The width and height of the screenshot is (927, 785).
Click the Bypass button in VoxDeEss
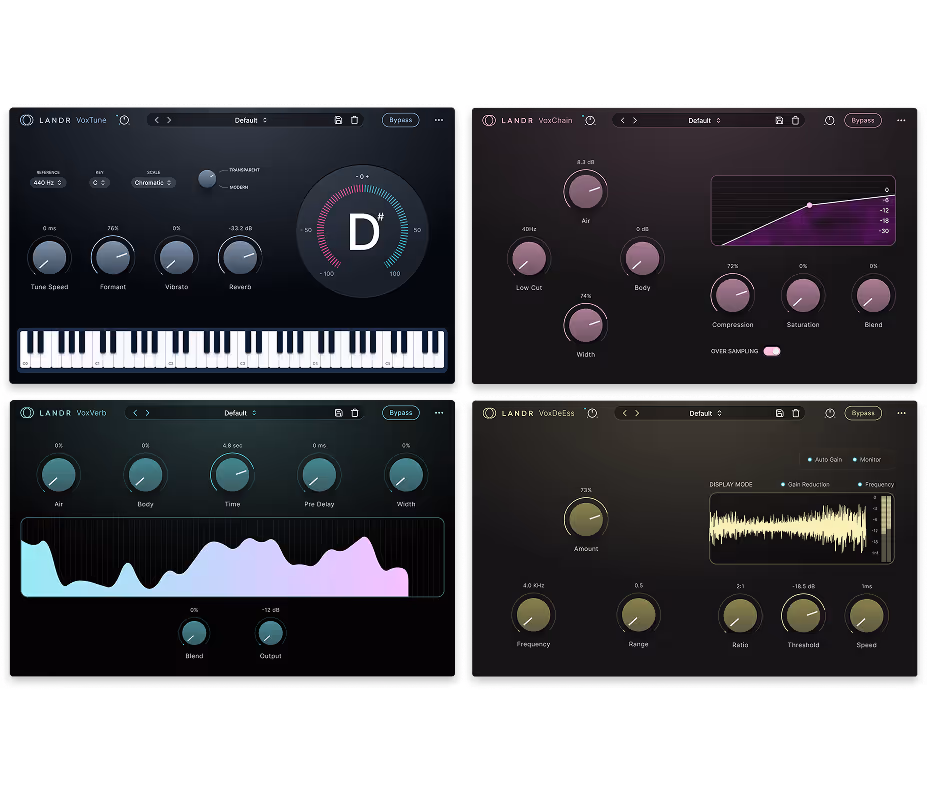(863, 413)
